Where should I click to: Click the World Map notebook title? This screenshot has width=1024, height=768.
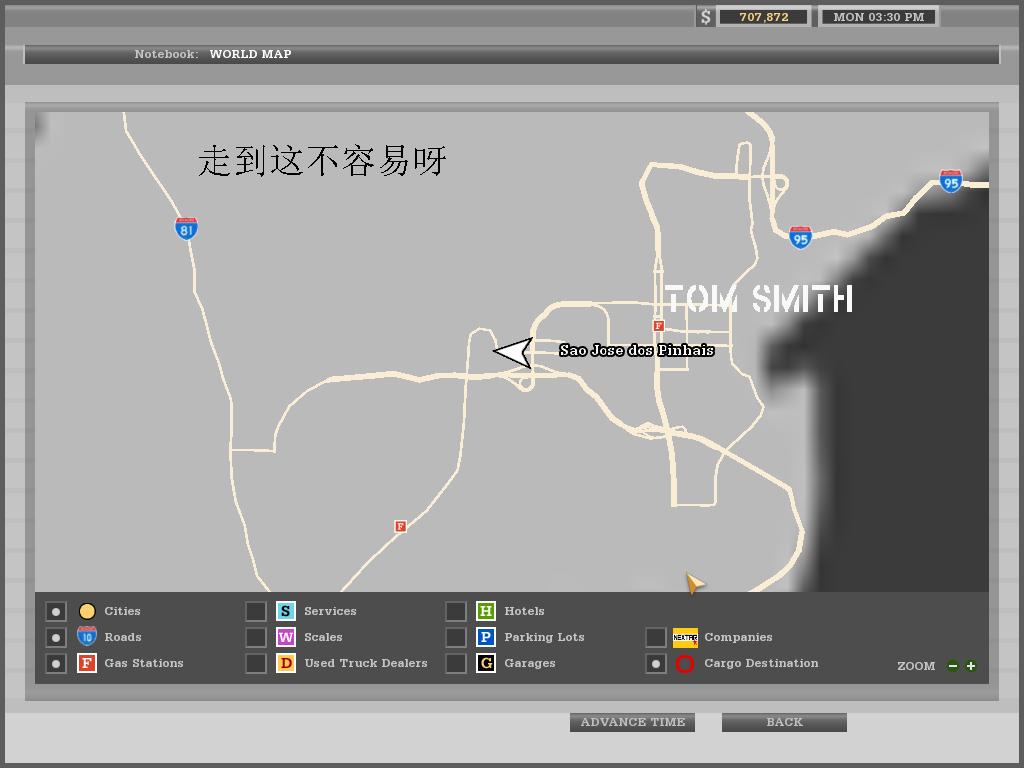(250, 54)
